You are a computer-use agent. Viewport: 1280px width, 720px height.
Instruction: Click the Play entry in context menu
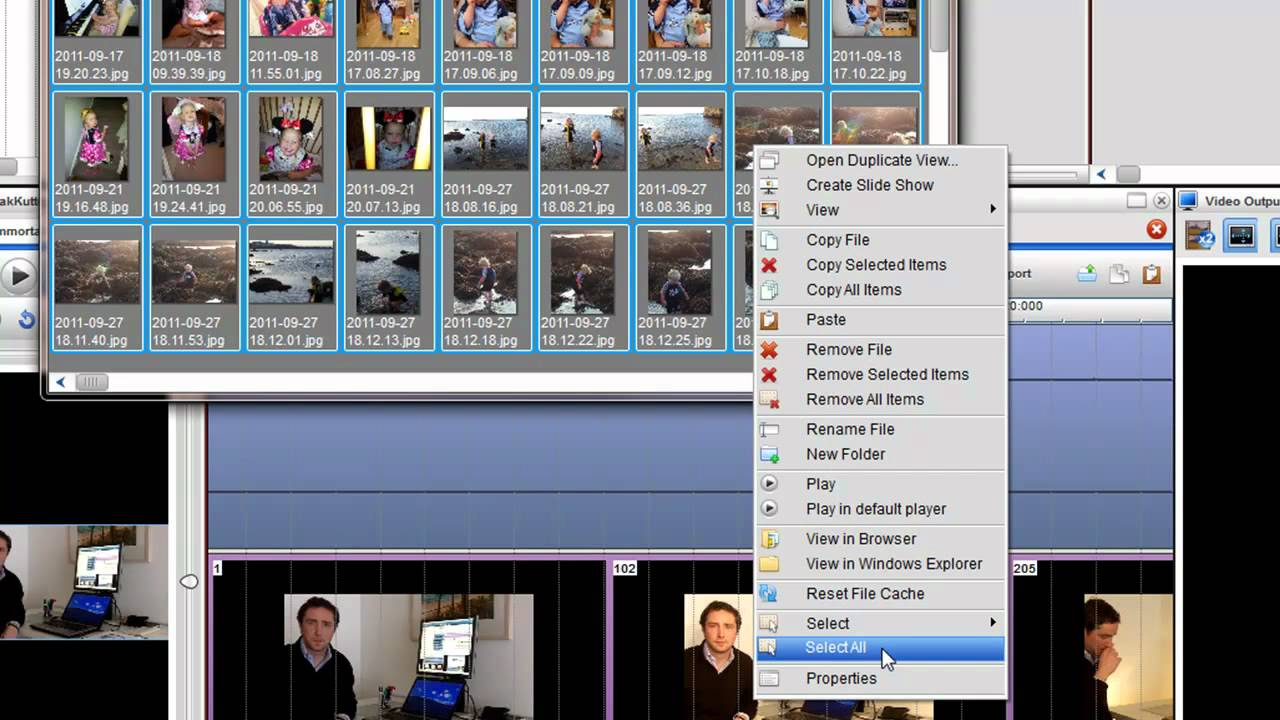[881, 484]
